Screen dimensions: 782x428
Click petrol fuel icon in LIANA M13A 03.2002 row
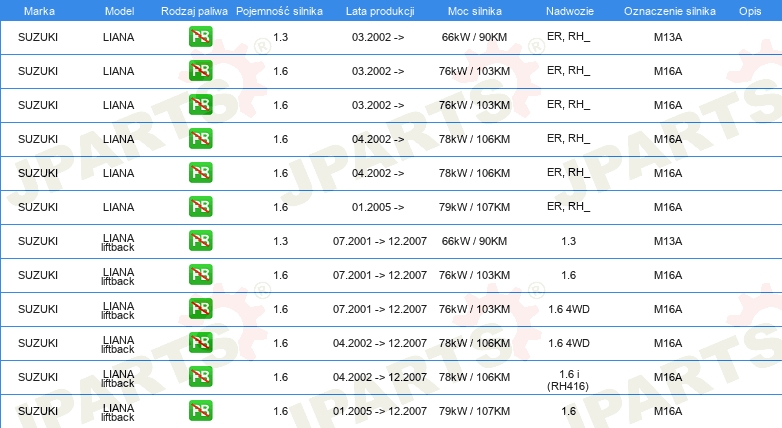coord(200,37)
